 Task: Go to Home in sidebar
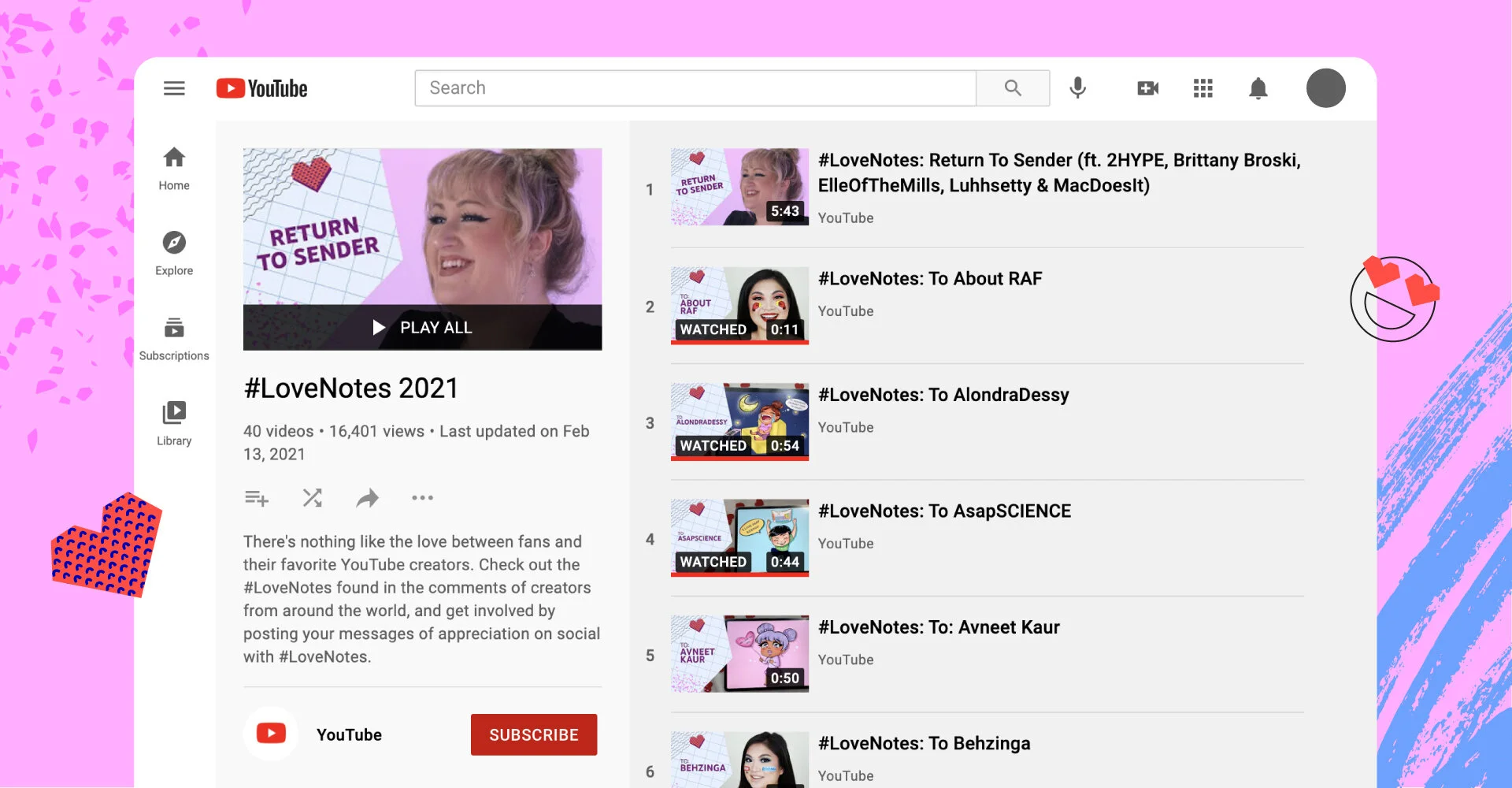pyautogui.click(x=174, y=169)
